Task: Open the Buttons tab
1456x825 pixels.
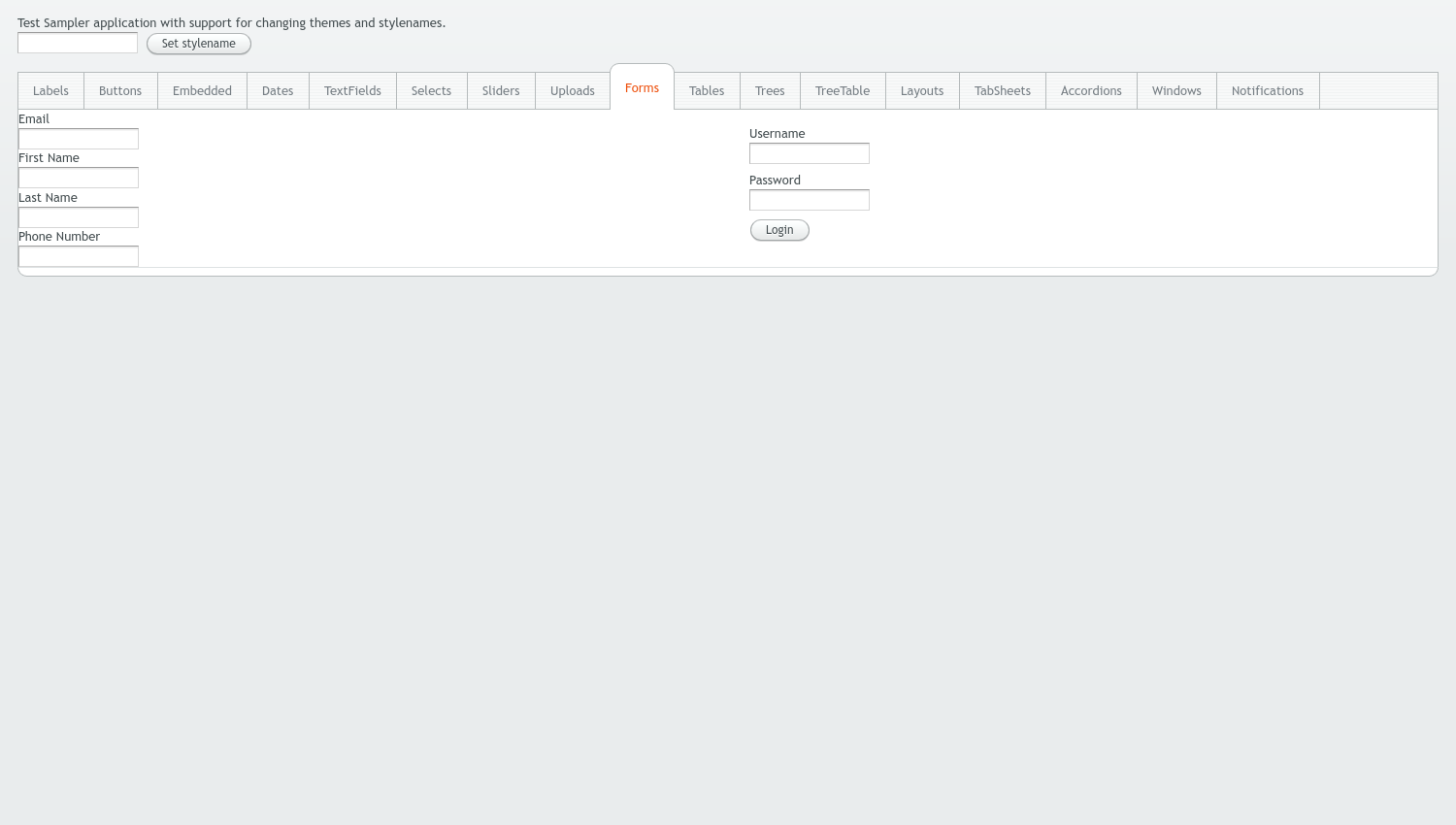Action: point(120,91)
